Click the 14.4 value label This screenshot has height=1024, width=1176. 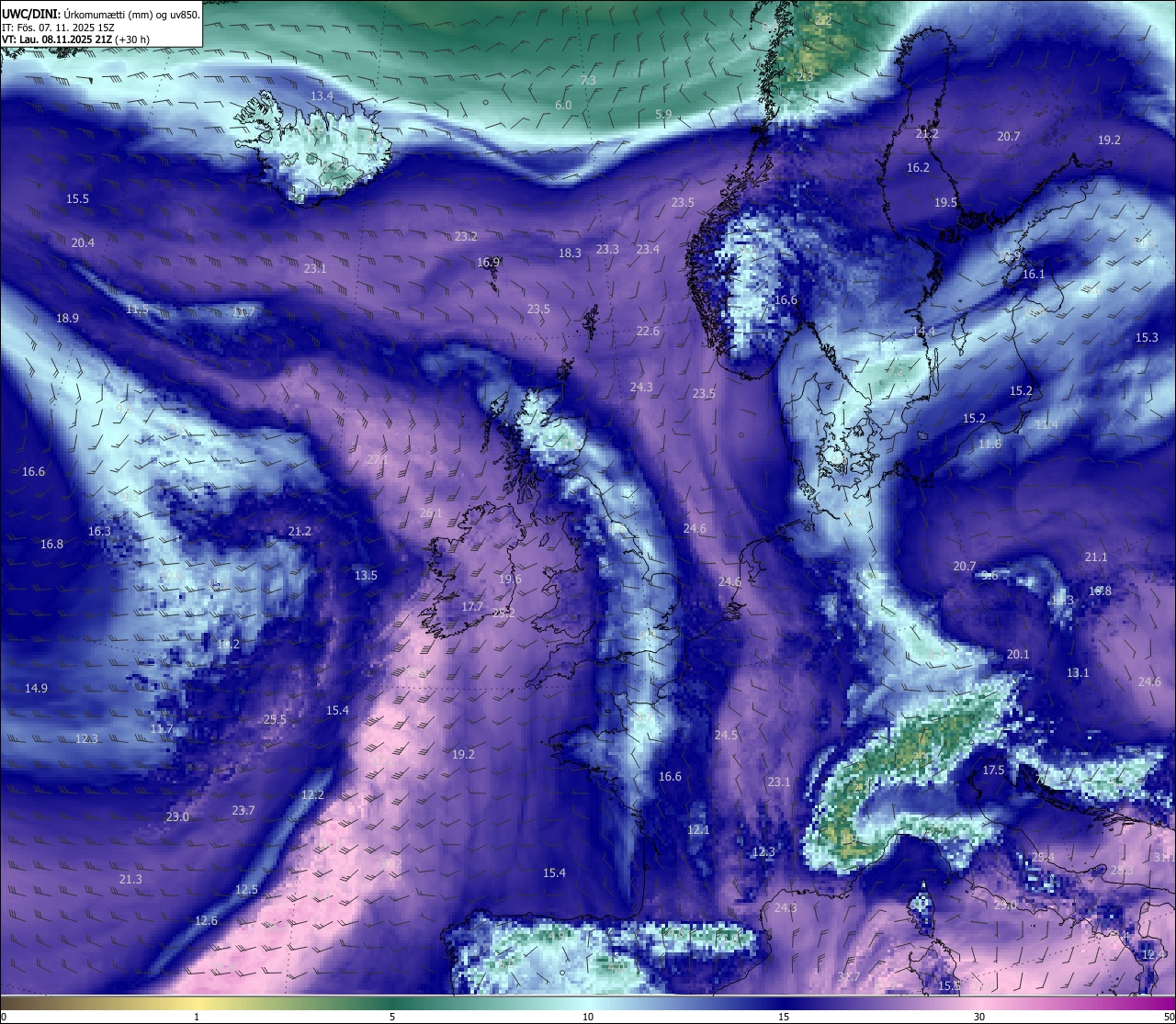pyautogui.click(x=923, y=331)
